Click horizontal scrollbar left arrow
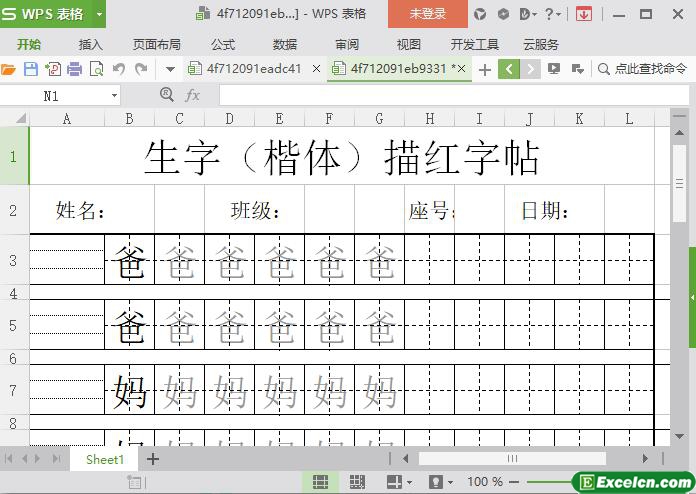The width and height of the screenshot is (696, 494). pos(405,458)
